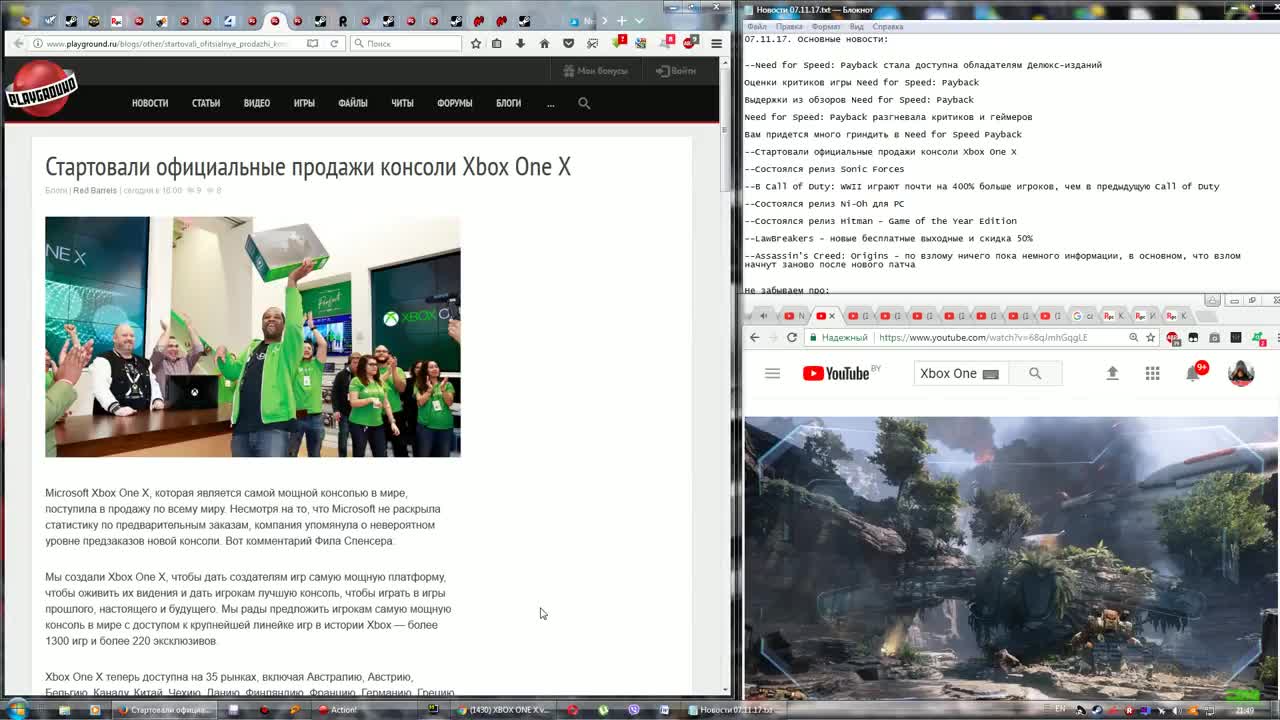Click the Firefox Поиск search field
This screenshot has height=720, width=1280.
point(406,43)
